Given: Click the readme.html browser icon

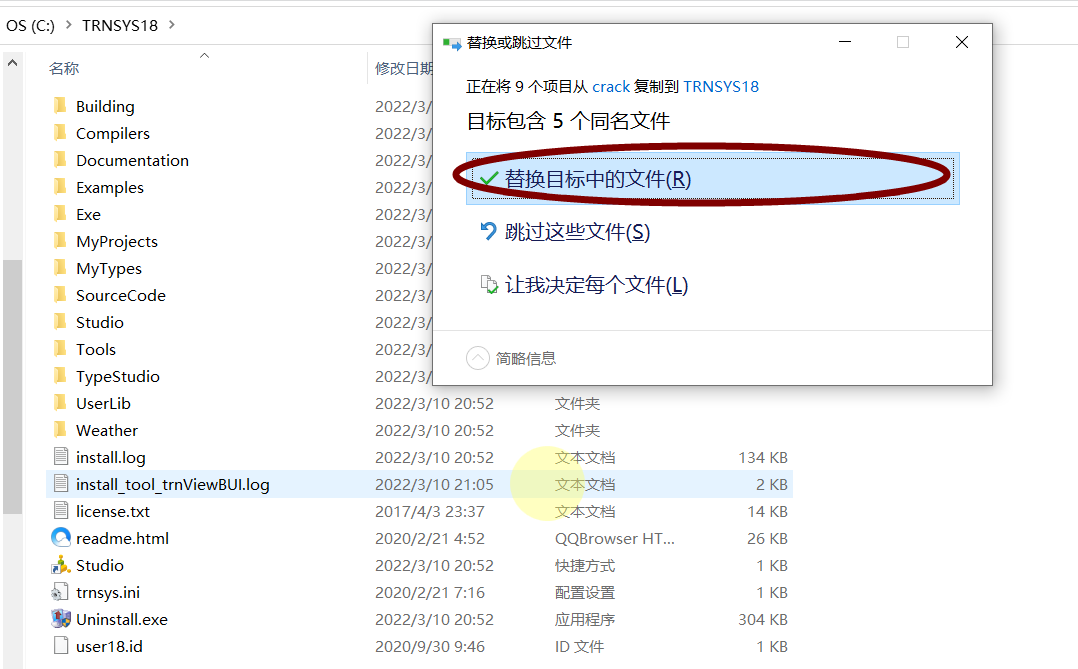Looking at the screenshot, I should (x=61, y=538).
